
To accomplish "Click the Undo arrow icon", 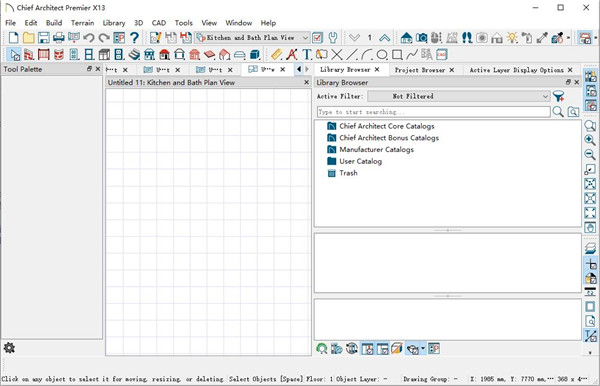I will tap(89, 37).
